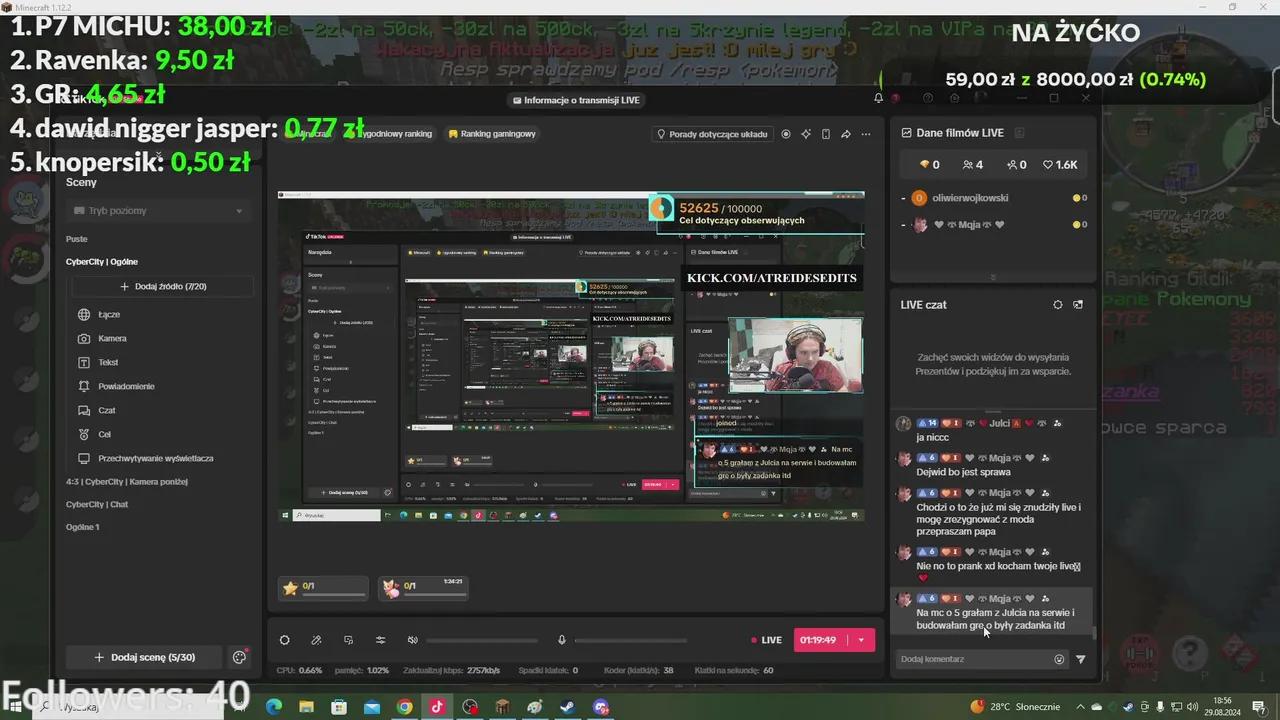Select the Puste scene

tap(77, 239)
